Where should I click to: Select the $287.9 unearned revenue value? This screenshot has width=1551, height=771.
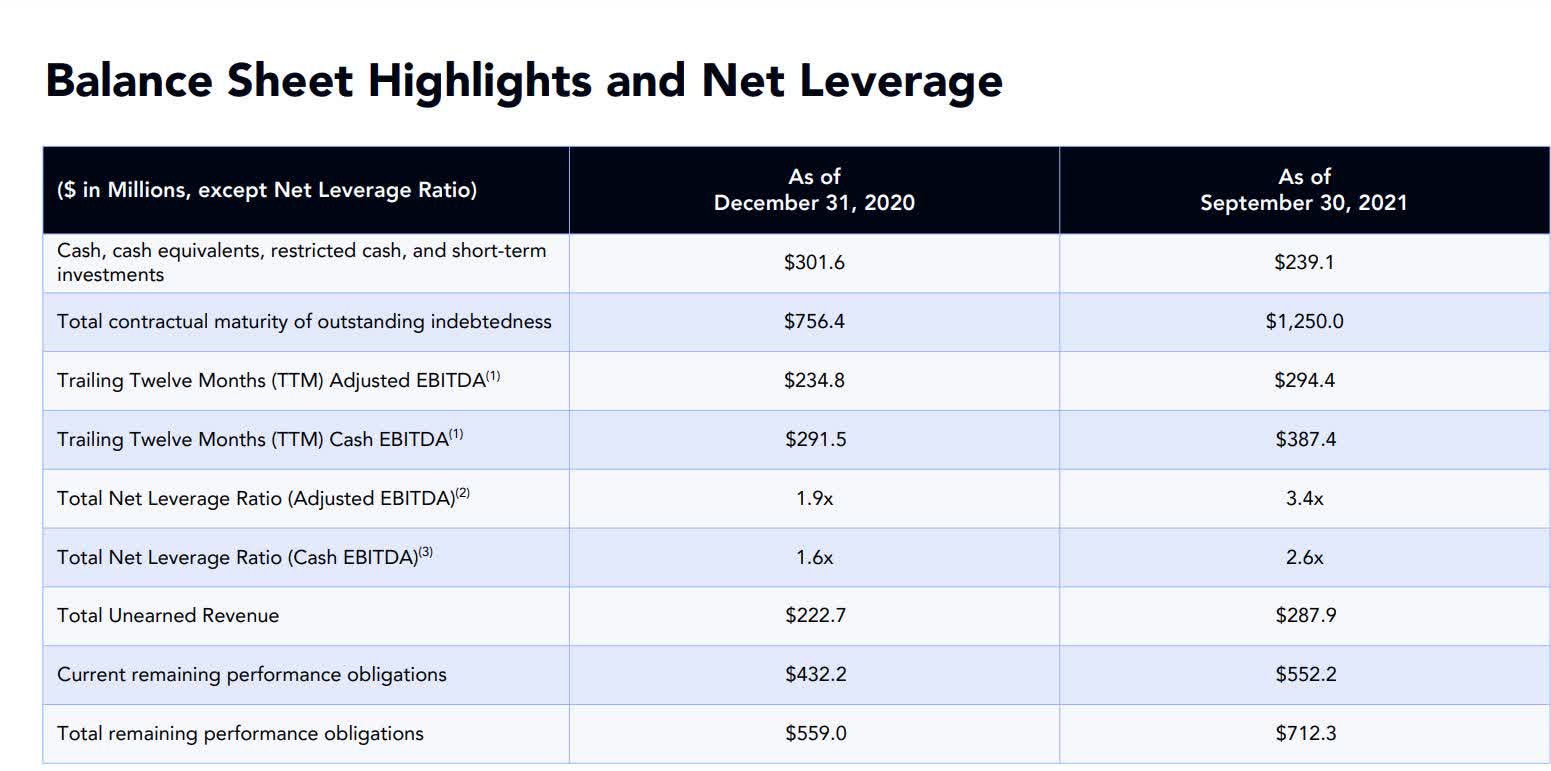click(1304, 616)
